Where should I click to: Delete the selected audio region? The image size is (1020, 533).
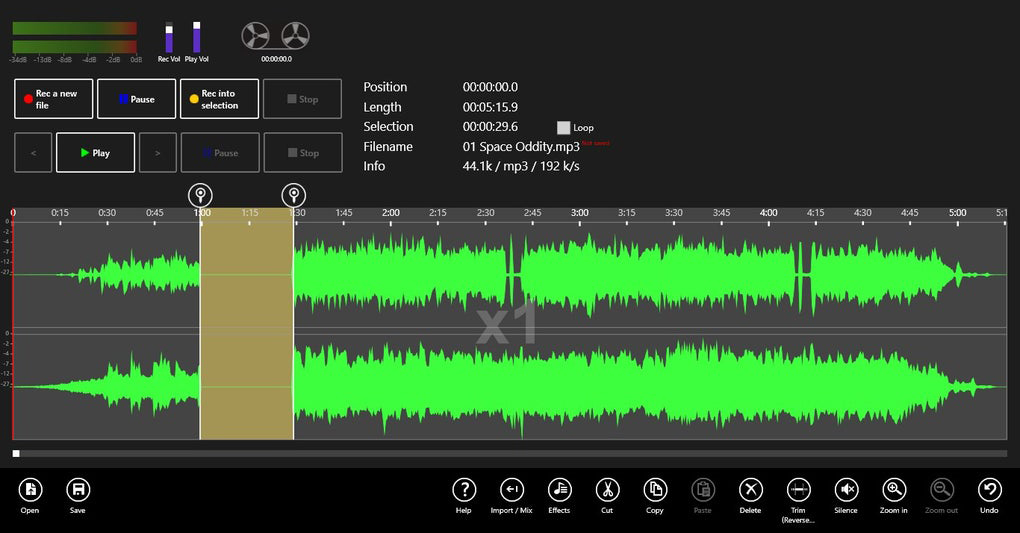[x=751, y=489]
